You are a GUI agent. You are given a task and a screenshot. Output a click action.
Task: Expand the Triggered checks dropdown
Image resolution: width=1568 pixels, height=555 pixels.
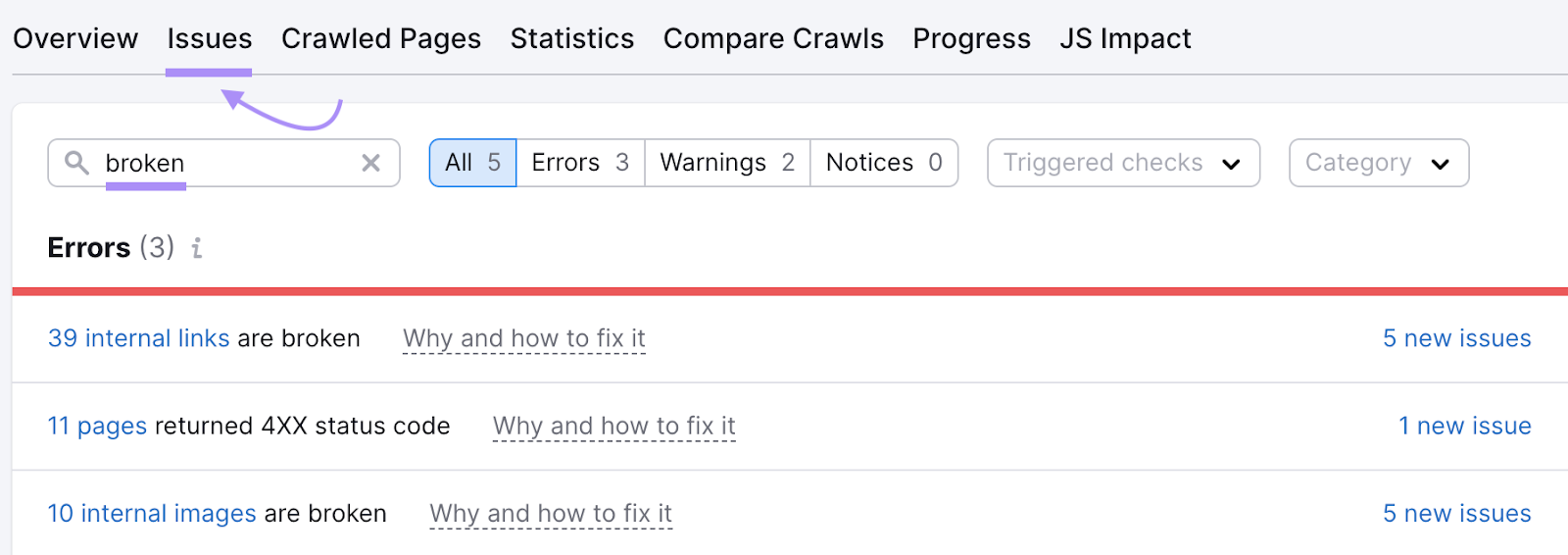pos(1123,163)
